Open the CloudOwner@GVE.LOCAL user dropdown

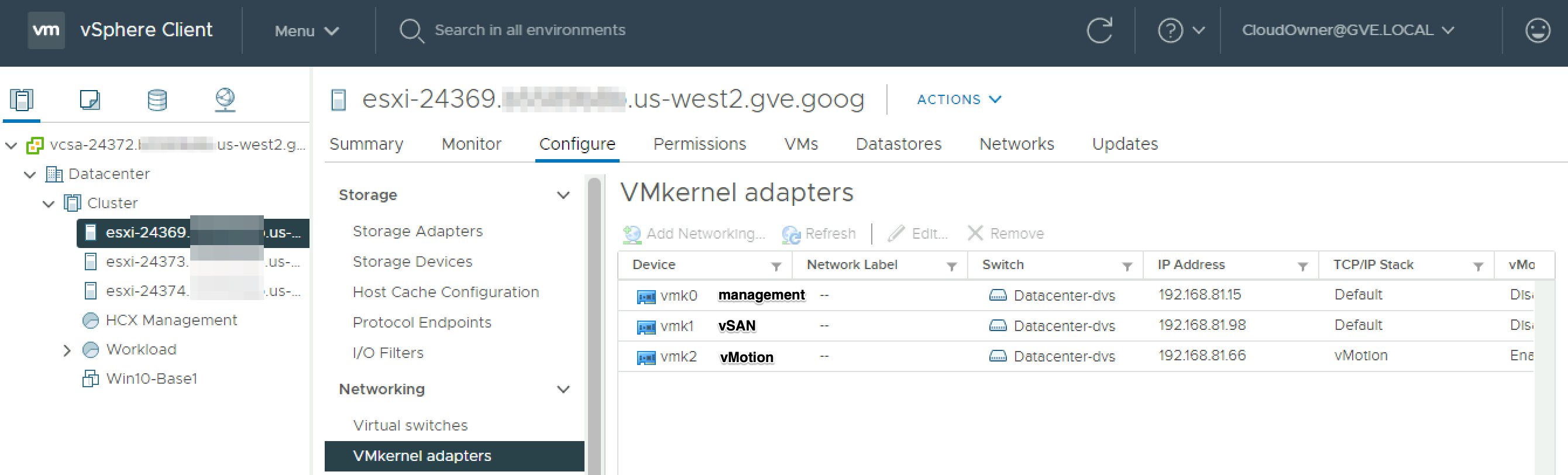pos(1347,30)
